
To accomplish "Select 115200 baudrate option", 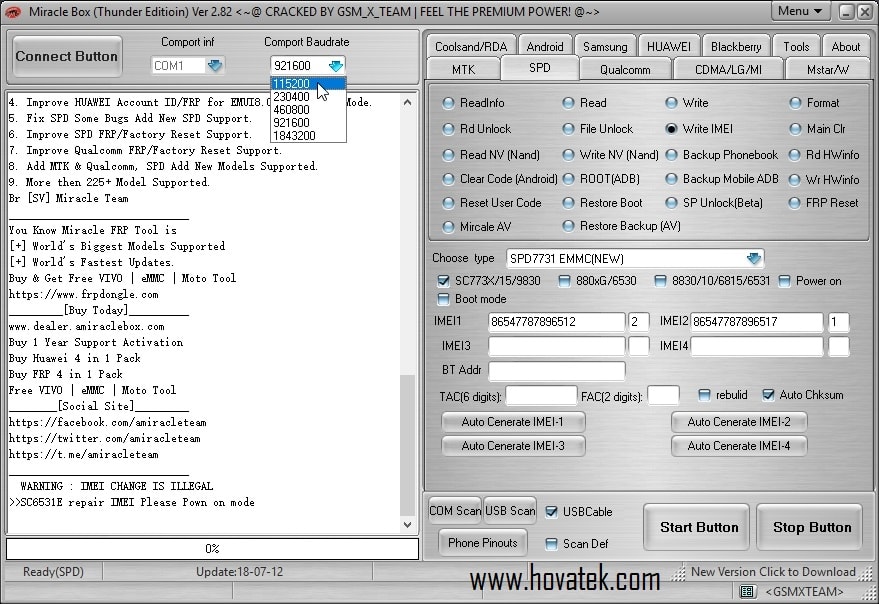I will [x=308, y=84].
